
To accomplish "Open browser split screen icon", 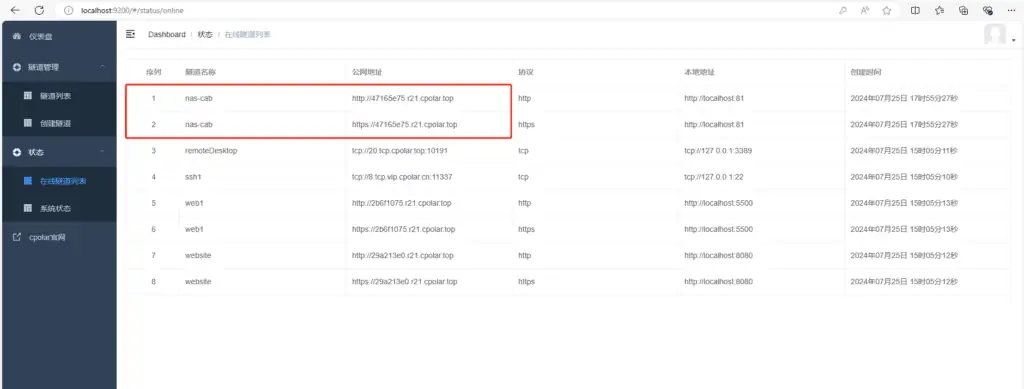I will click(916, 10).
